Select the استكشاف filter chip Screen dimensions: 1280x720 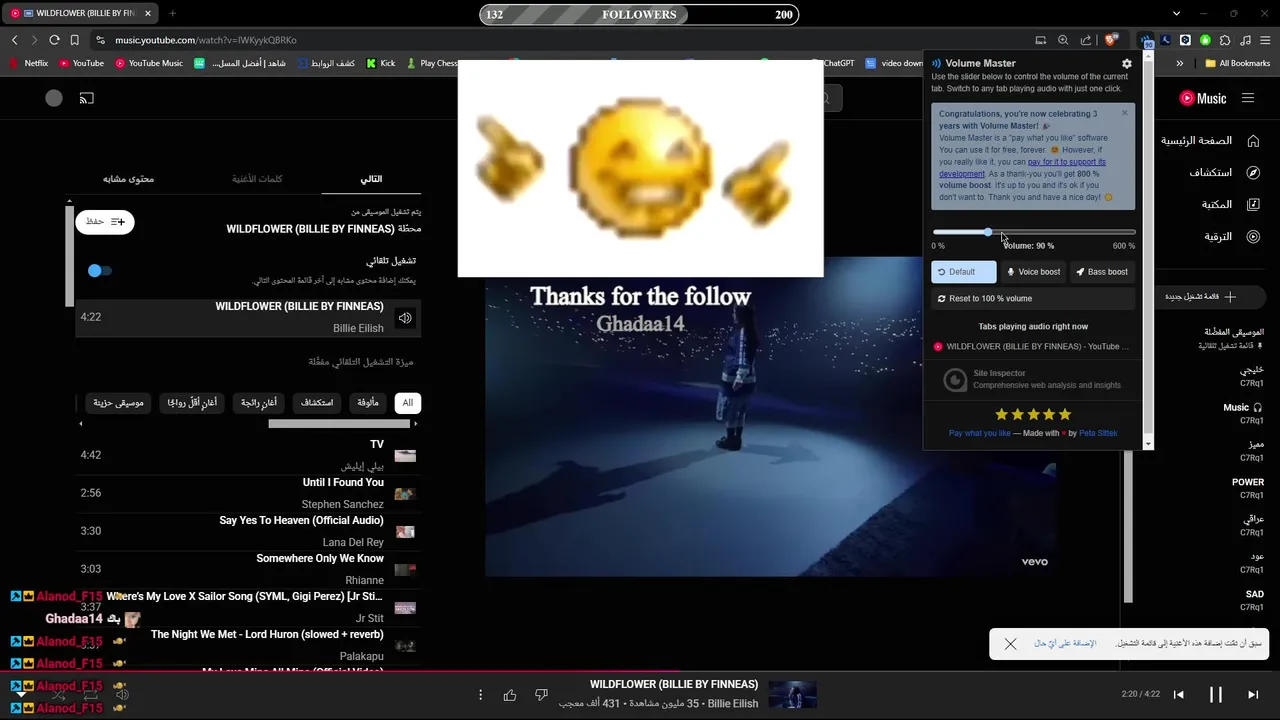tap(317, 402)
